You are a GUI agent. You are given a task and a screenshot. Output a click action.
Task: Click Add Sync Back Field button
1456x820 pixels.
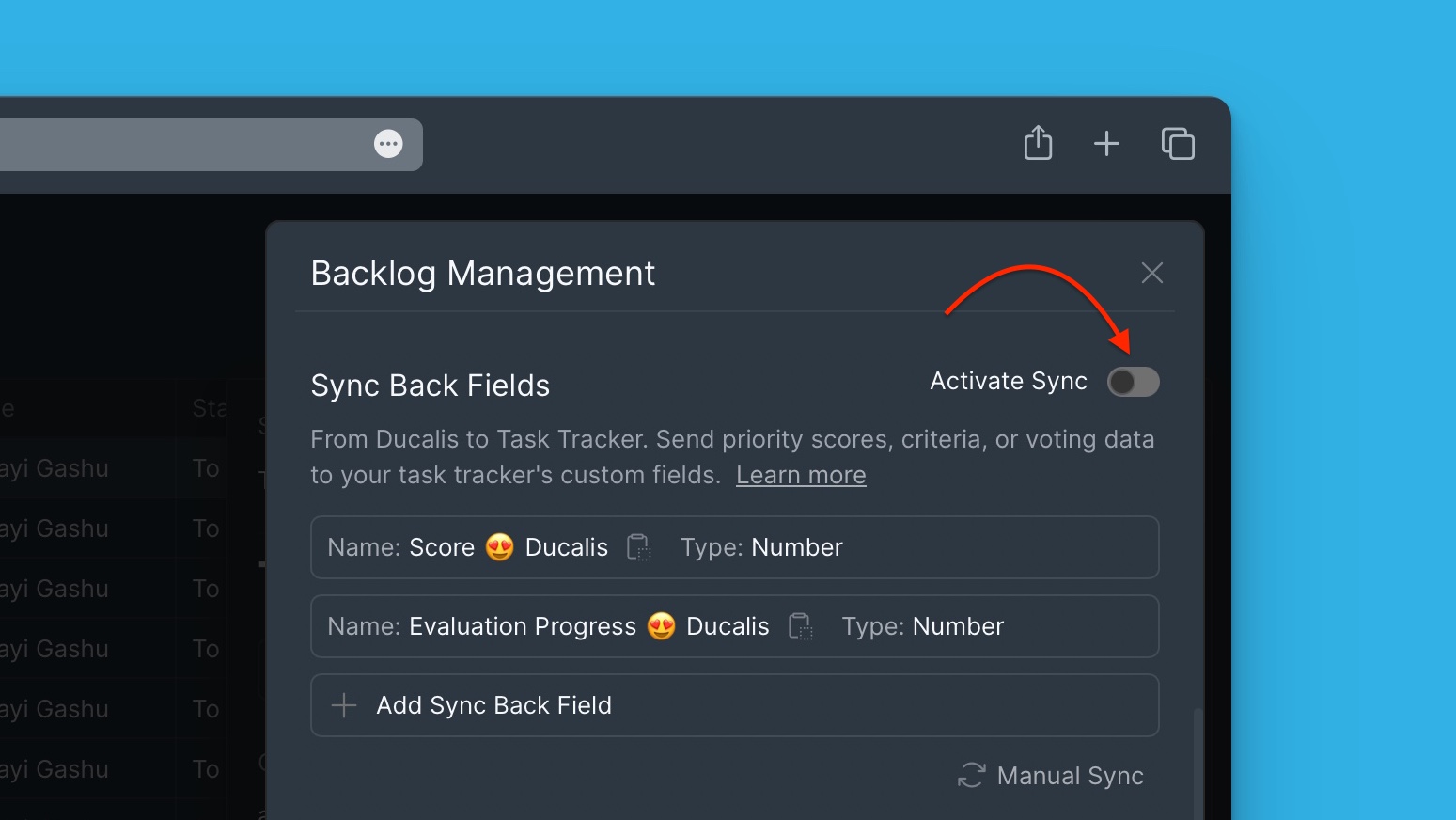tap(735, 705)
